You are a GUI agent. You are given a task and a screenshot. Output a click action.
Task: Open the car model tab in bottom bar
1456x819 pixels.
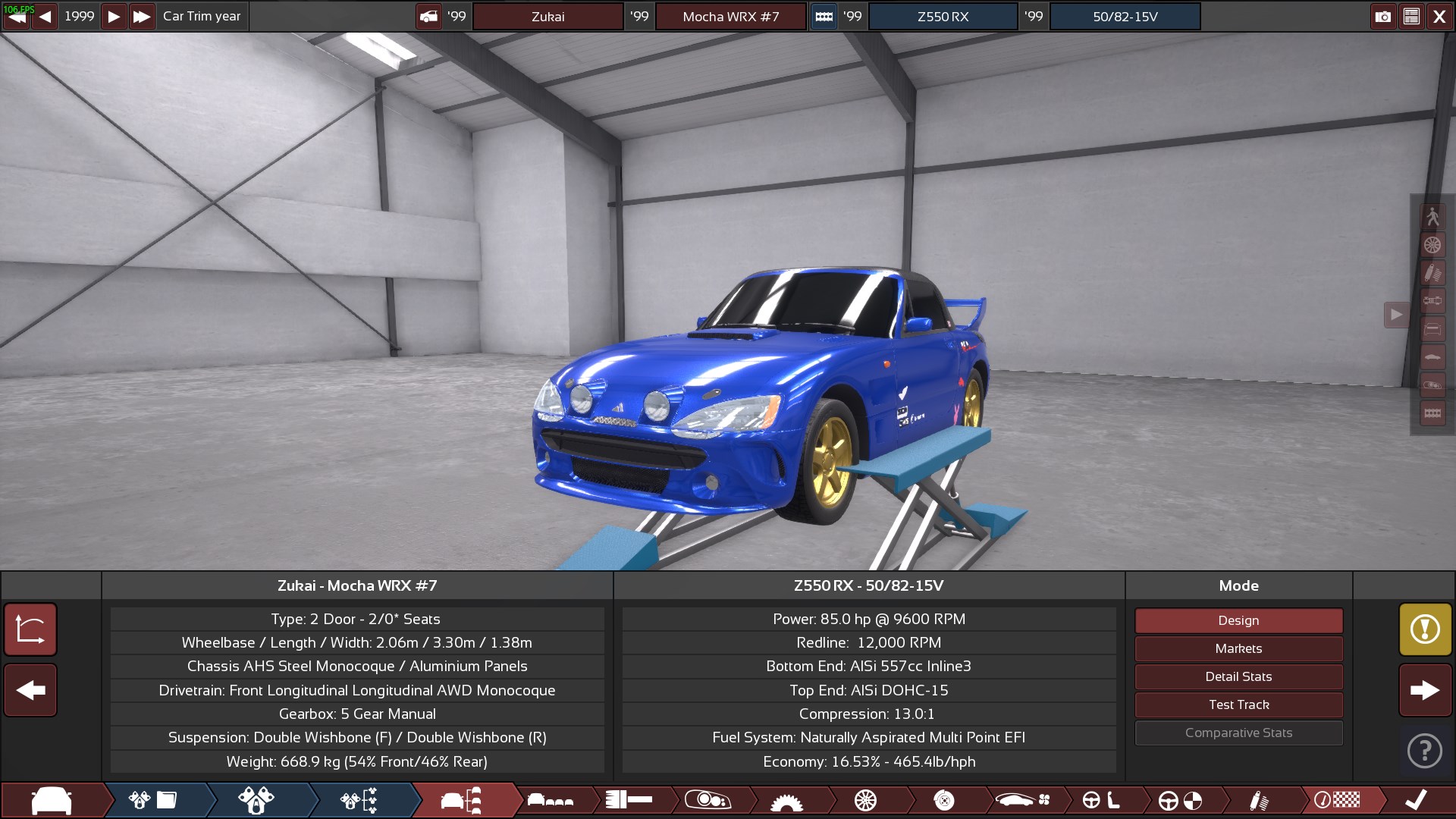click(52, 800)
